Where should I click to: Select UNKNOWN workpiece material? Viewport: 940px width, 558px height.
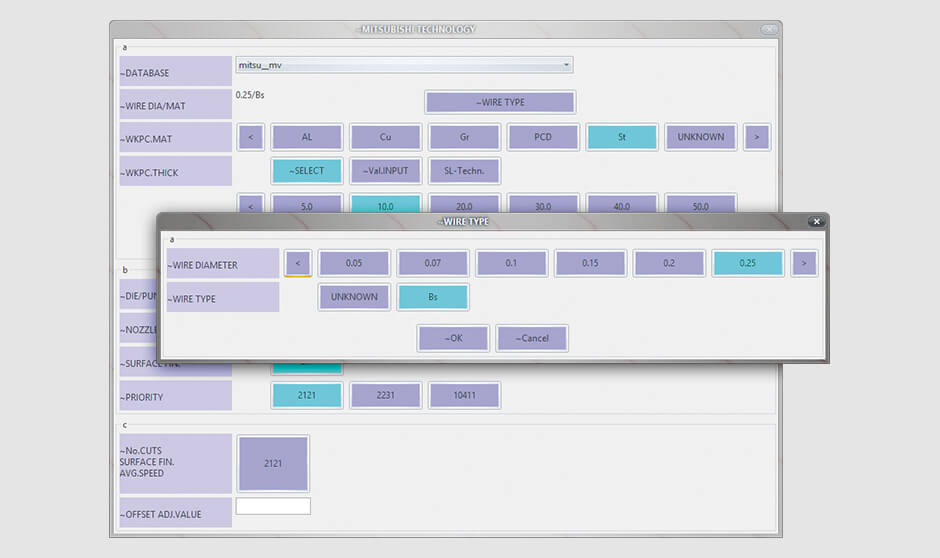[x=701, y=137]
